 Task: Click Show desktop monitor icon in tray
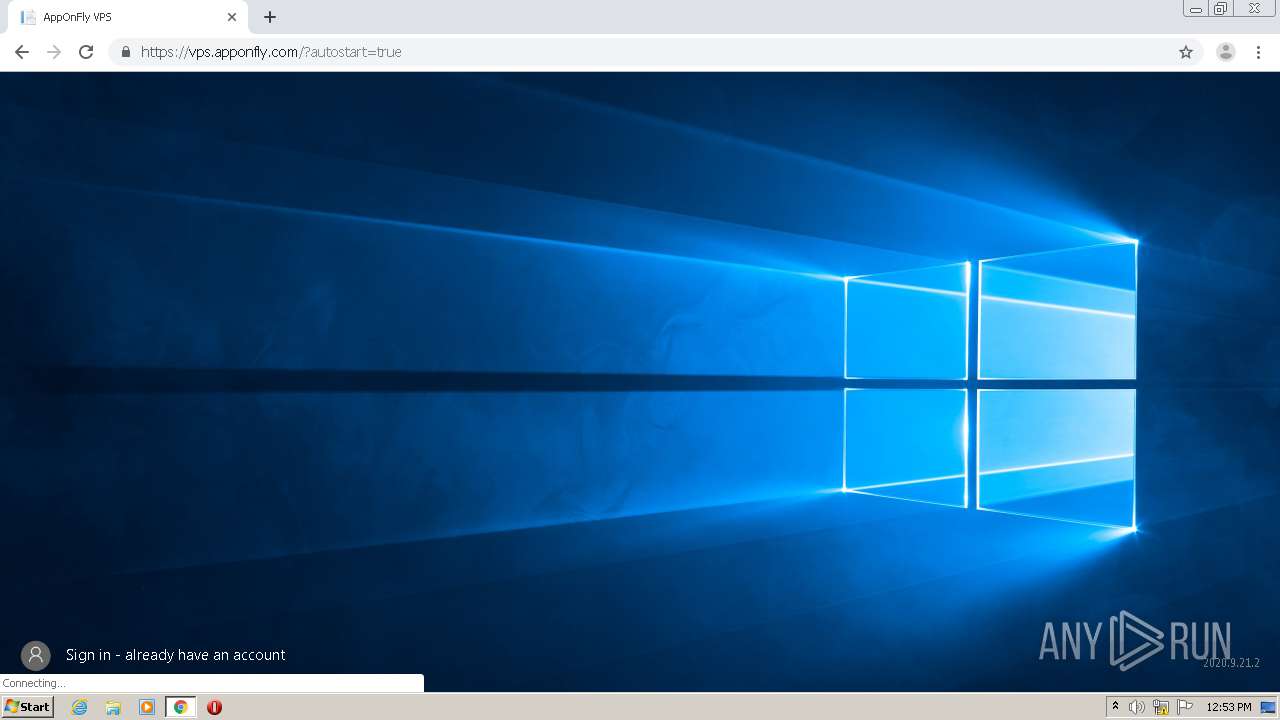(x=1268, y=707)
